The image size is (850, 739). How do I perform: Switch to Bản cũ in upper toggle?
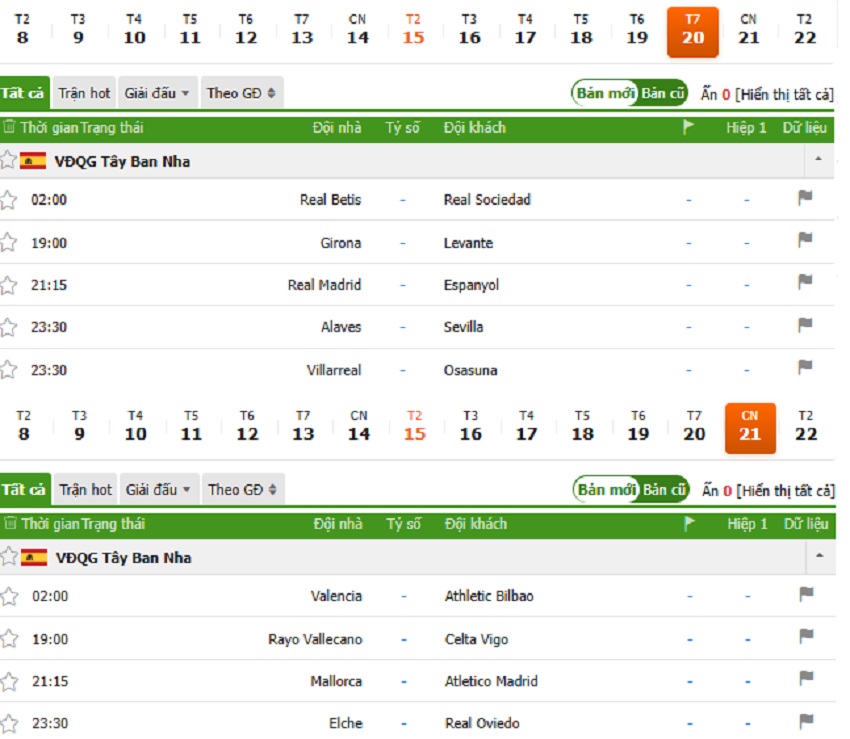point(662,93)
